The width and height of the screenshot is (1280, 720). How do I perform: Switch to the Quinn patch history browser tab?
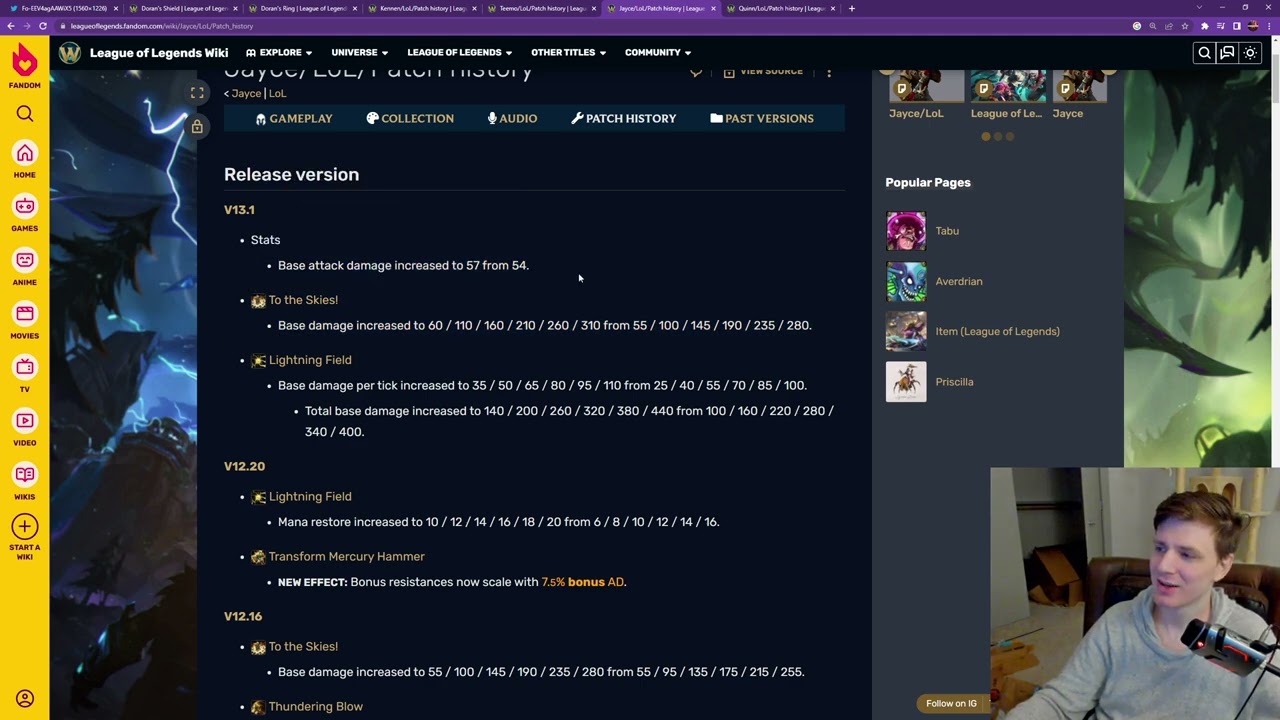780,8
